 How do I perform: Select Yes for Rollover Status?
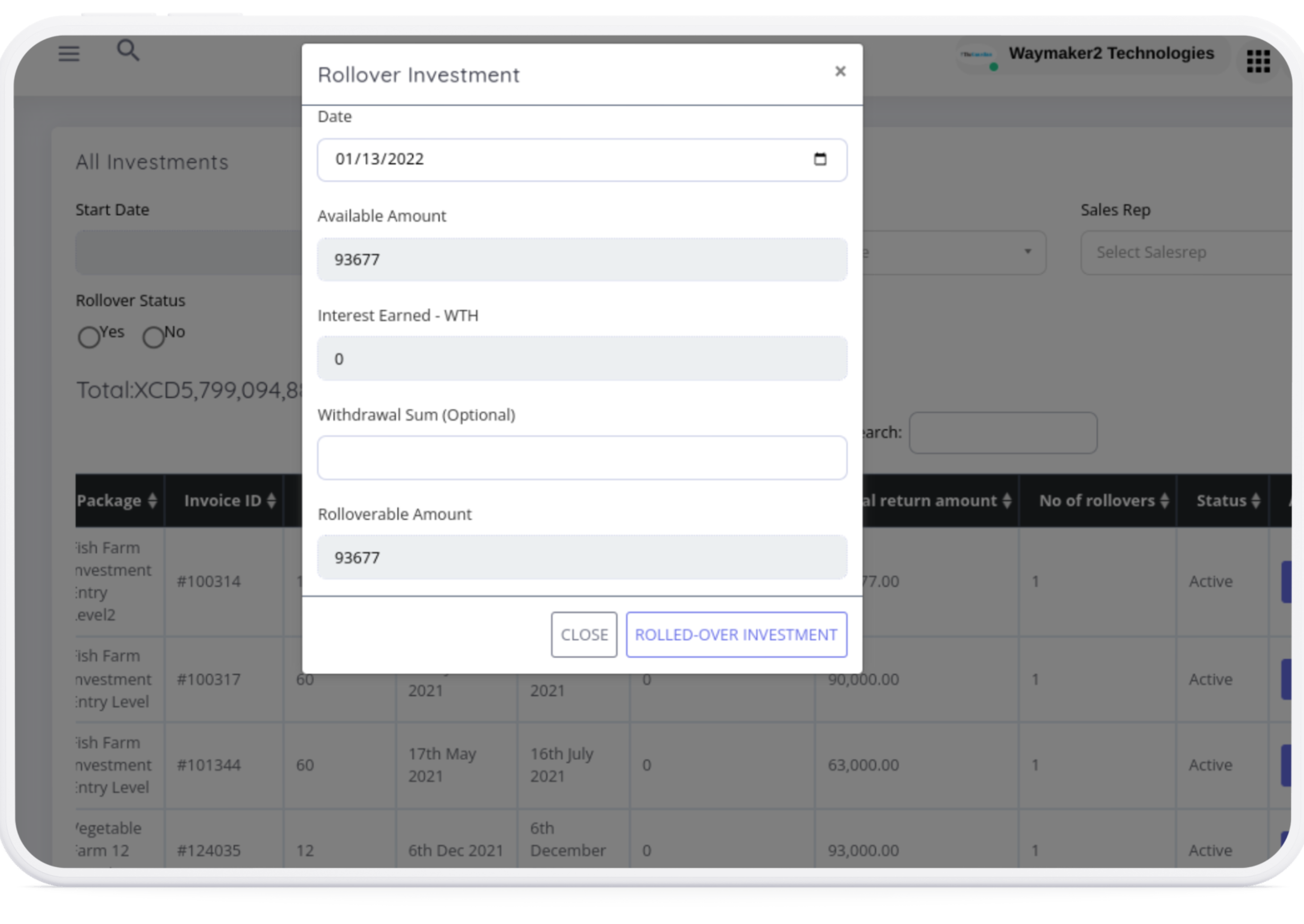coord(89,337)
